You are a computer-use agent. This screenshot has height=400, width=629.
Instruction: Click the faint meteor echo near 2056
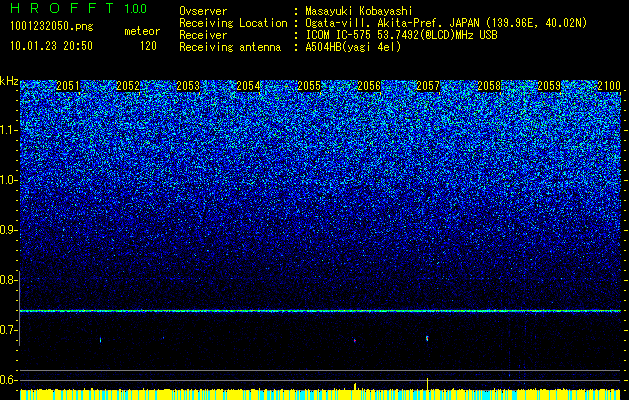click(x=355, y=340)
